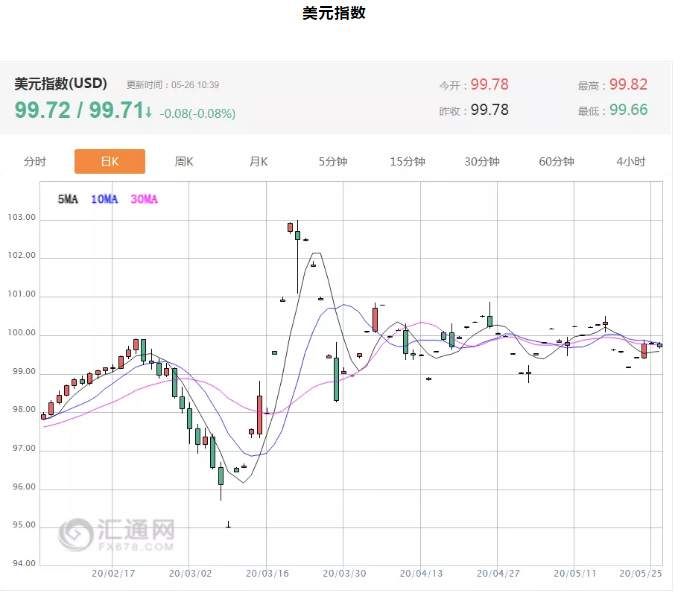Open the 月K monthly chart tab
Image resolution: width=674 pixels, height=596 pixels.
click(258, 162)
